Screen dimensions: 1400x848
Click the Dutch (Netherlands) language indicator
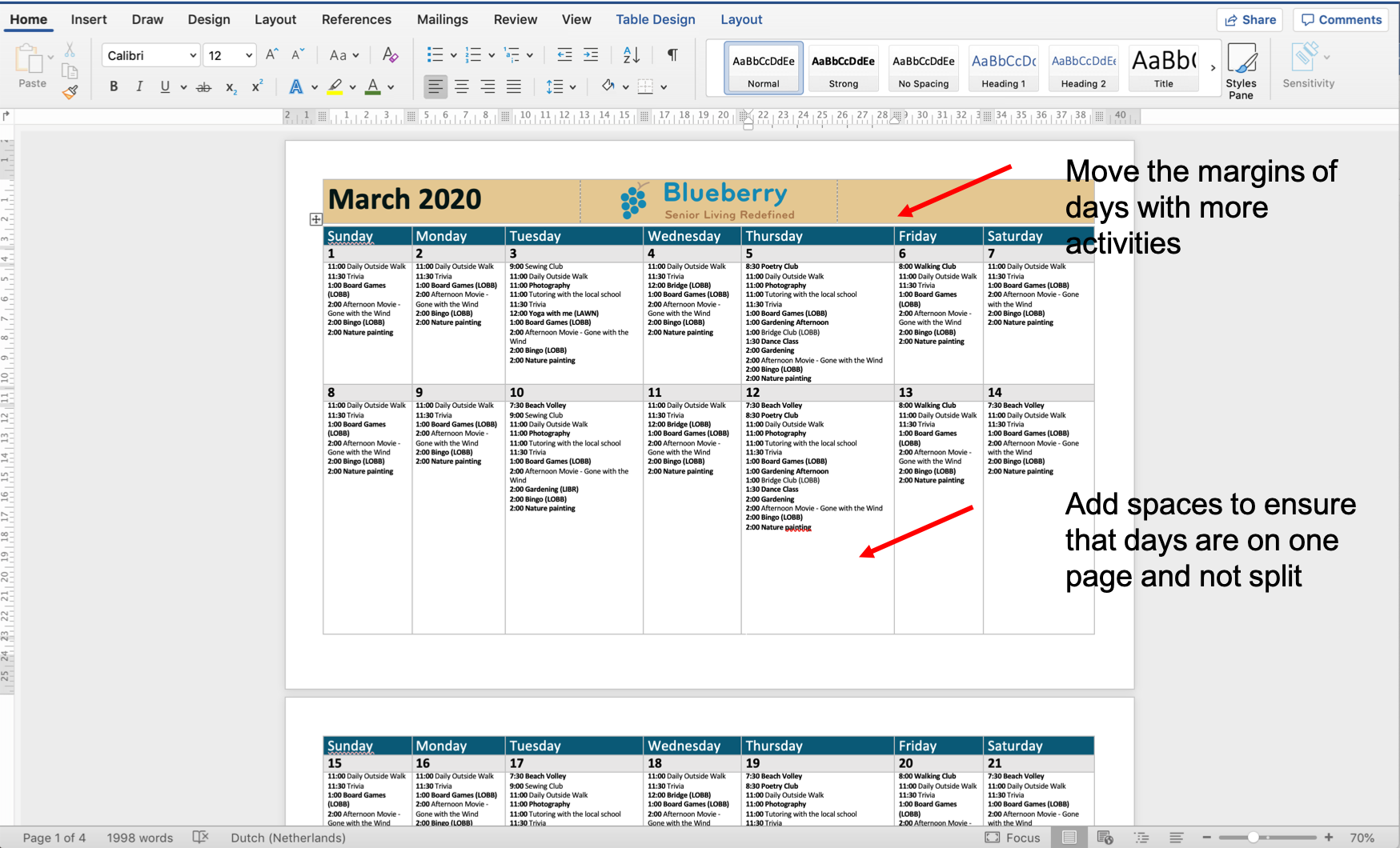tap(288, 838)
